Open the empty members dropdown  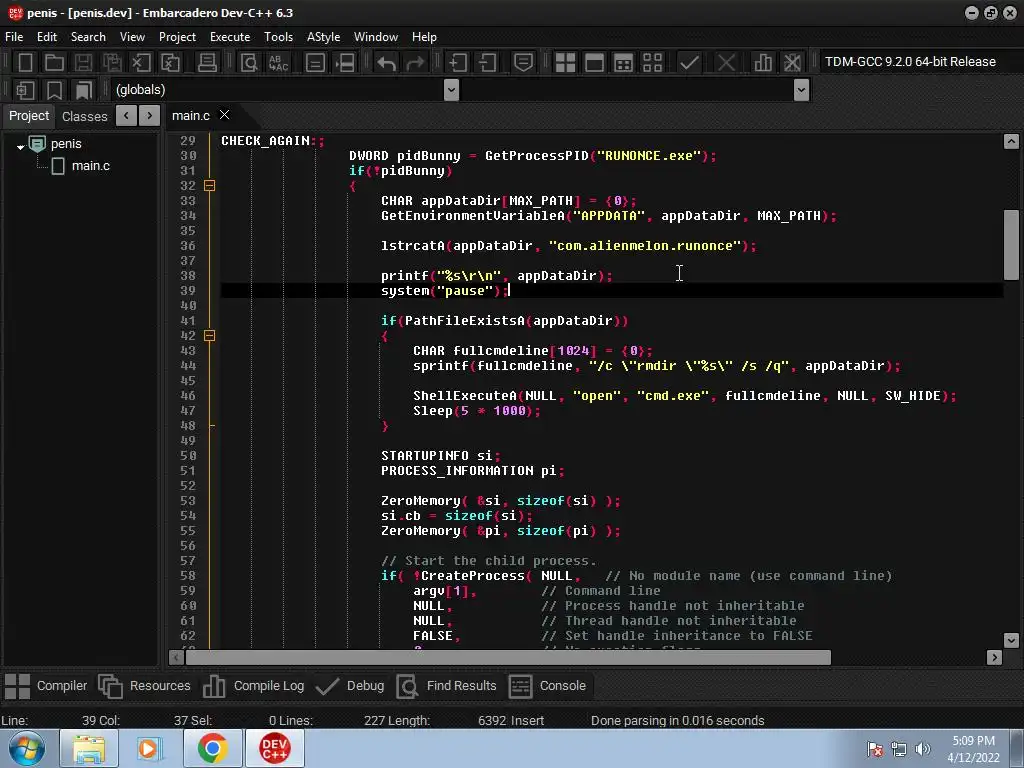801,90
